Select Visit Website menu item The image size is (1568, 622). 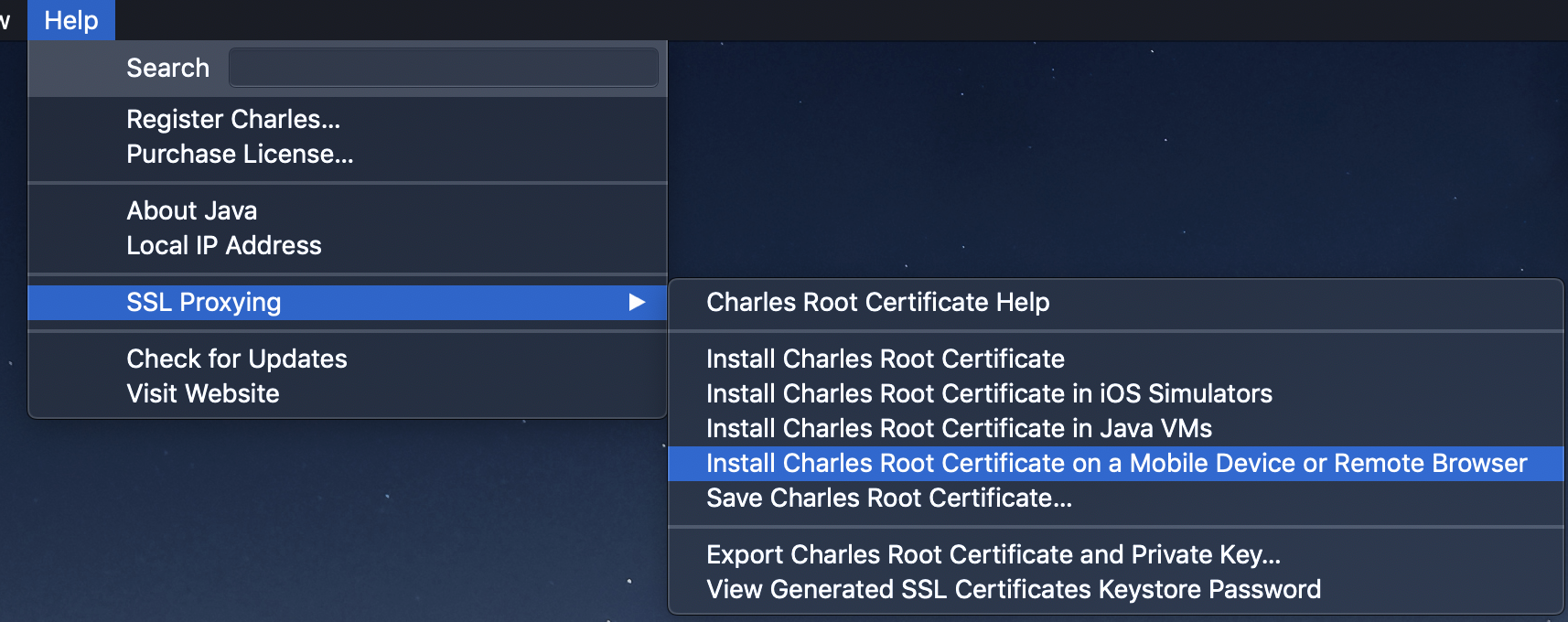(348, 393)
